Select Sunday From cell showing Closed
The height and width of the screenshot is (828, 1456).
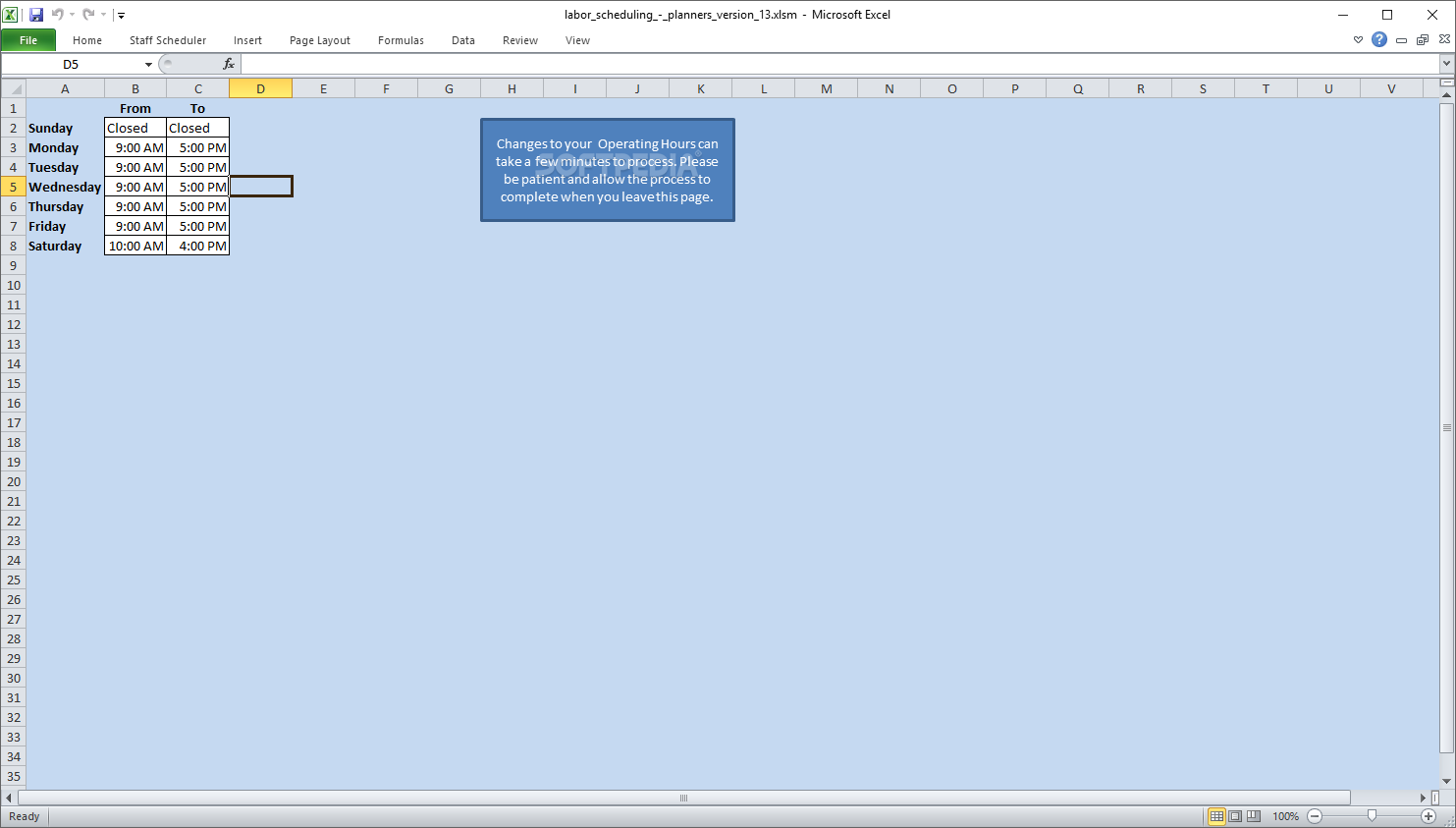pyautogui.click(x=135, y=128)
